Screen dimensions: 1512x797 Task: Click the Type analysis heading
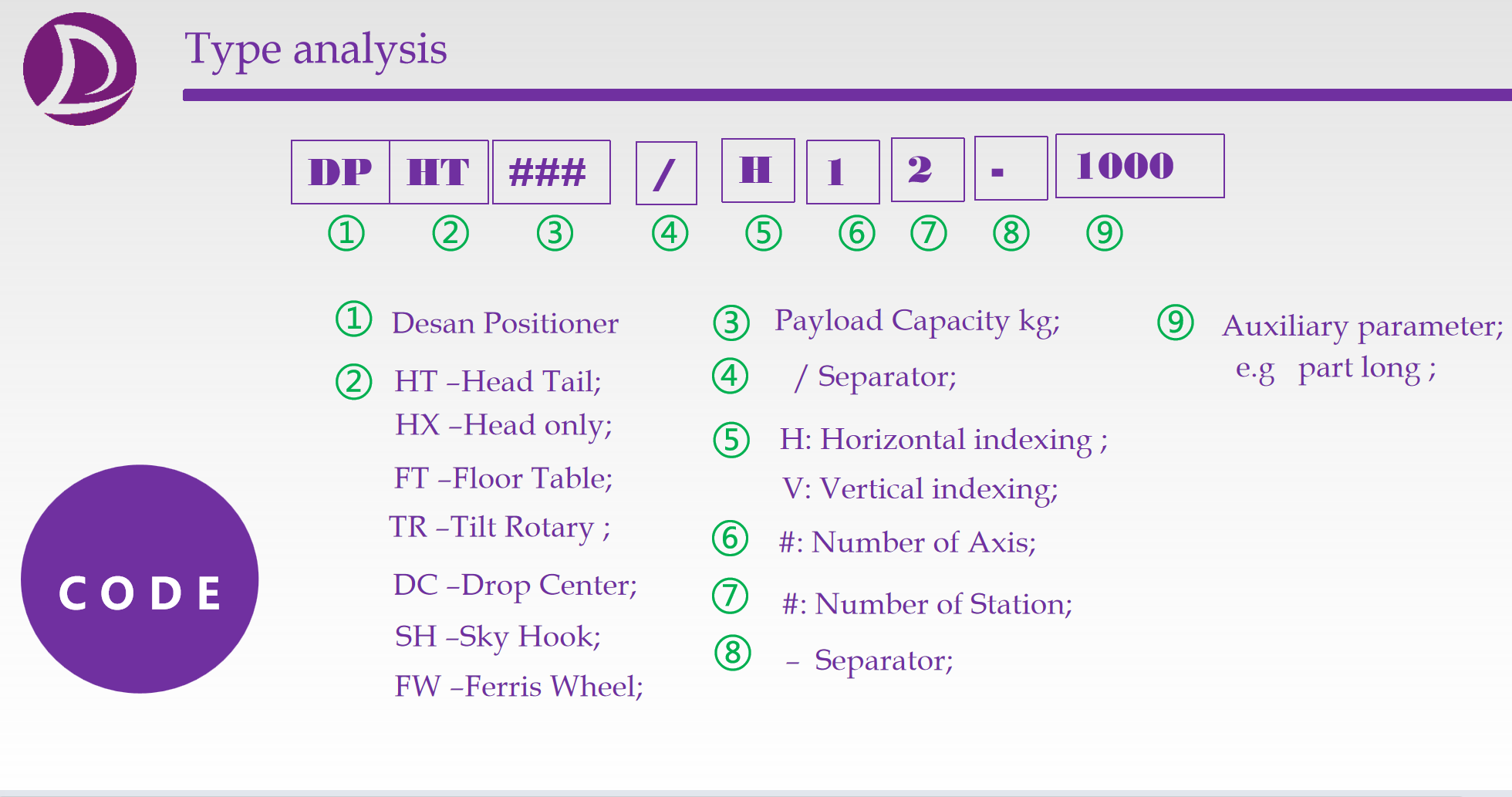pyautogui.click(x=316, y=49)
